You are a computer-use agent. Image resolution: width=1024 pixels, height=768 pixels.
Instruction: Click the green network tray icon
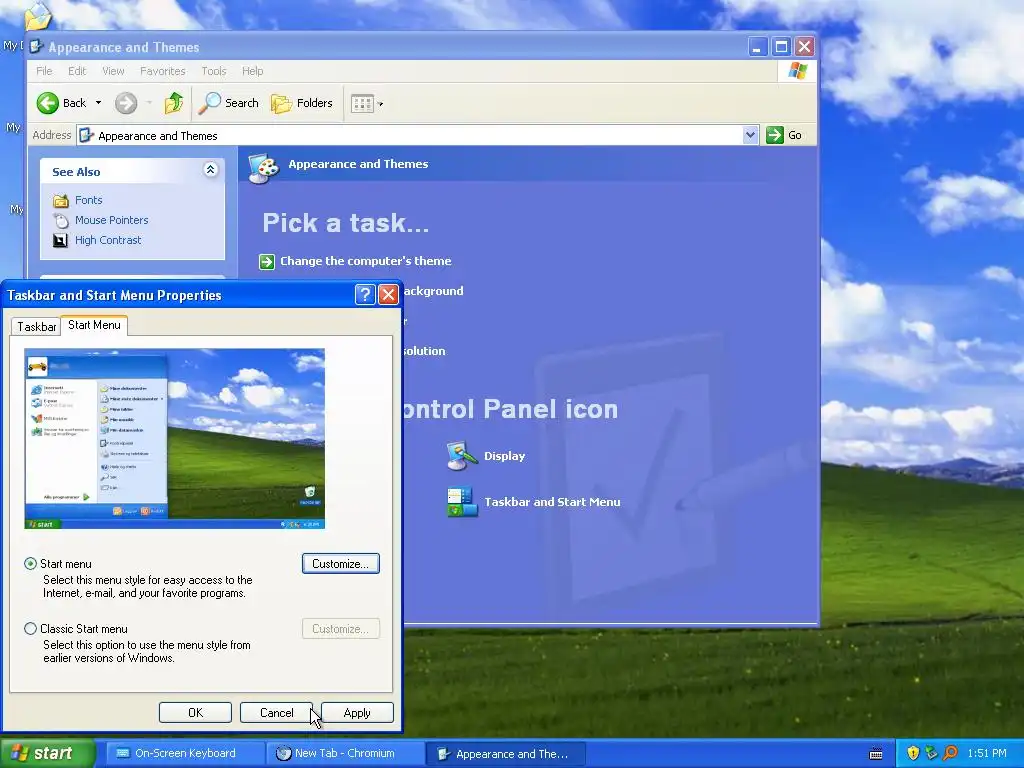coord(931,753)
